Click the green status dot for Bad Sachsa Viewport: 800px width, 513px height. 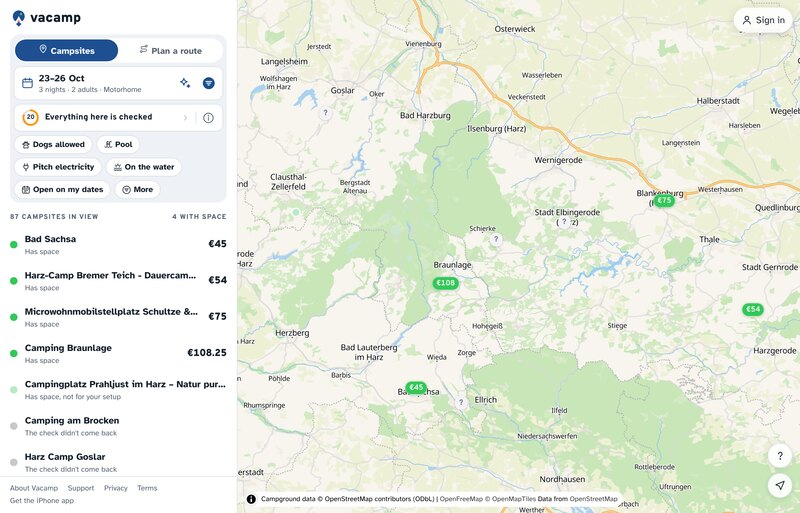pos(14,245)
